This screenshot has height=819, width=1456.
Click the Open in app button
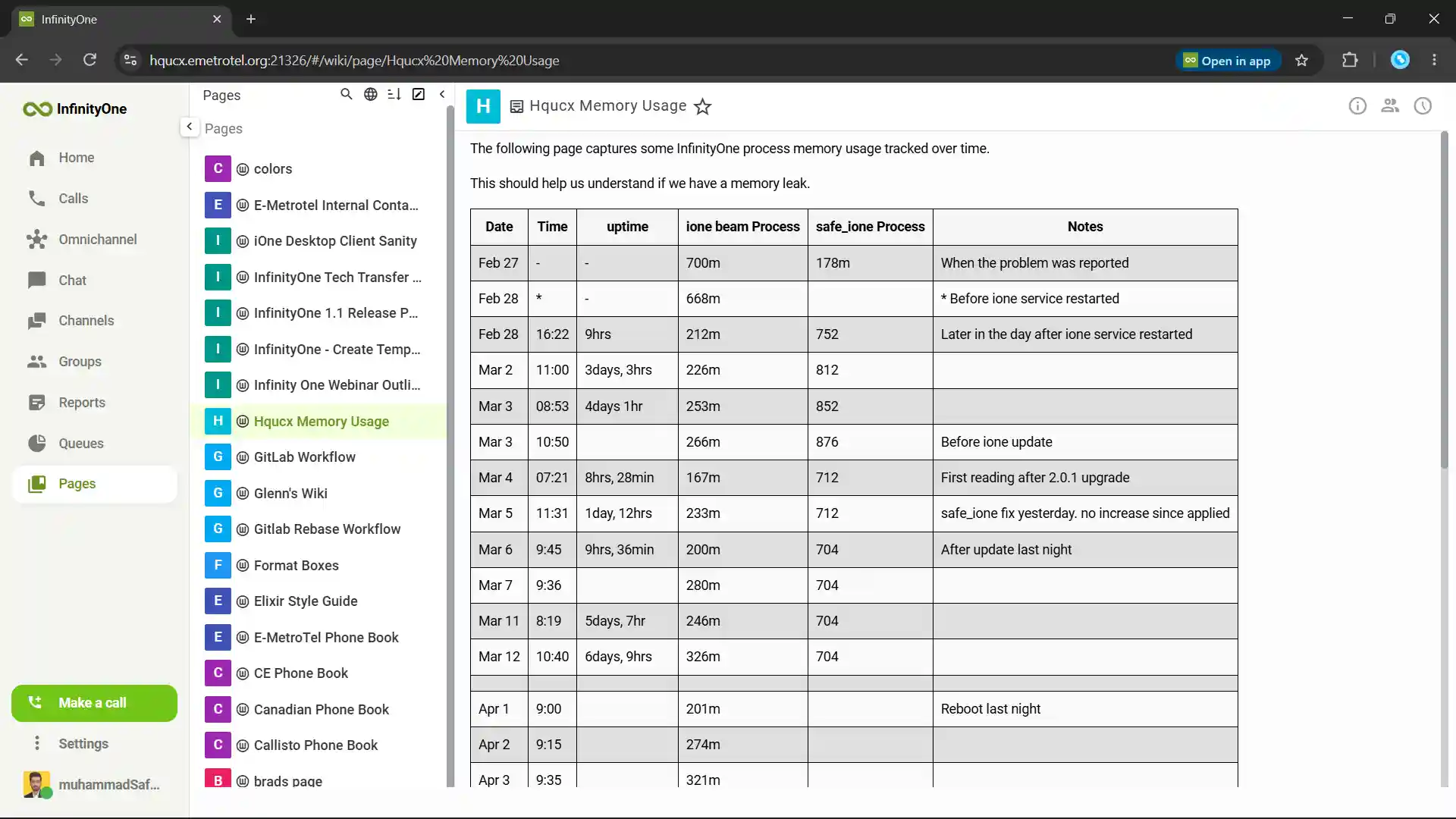pyautogui.click(x=1228, y=61)
